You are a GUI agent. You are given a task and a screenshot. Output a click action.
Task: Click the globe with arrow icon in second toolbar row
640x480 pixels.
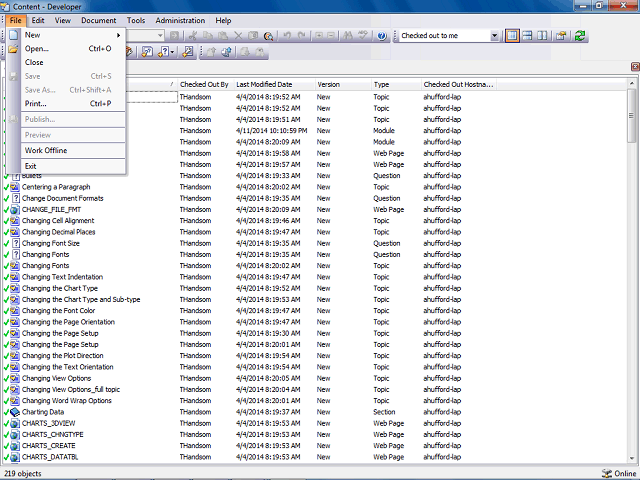point(227,52)
